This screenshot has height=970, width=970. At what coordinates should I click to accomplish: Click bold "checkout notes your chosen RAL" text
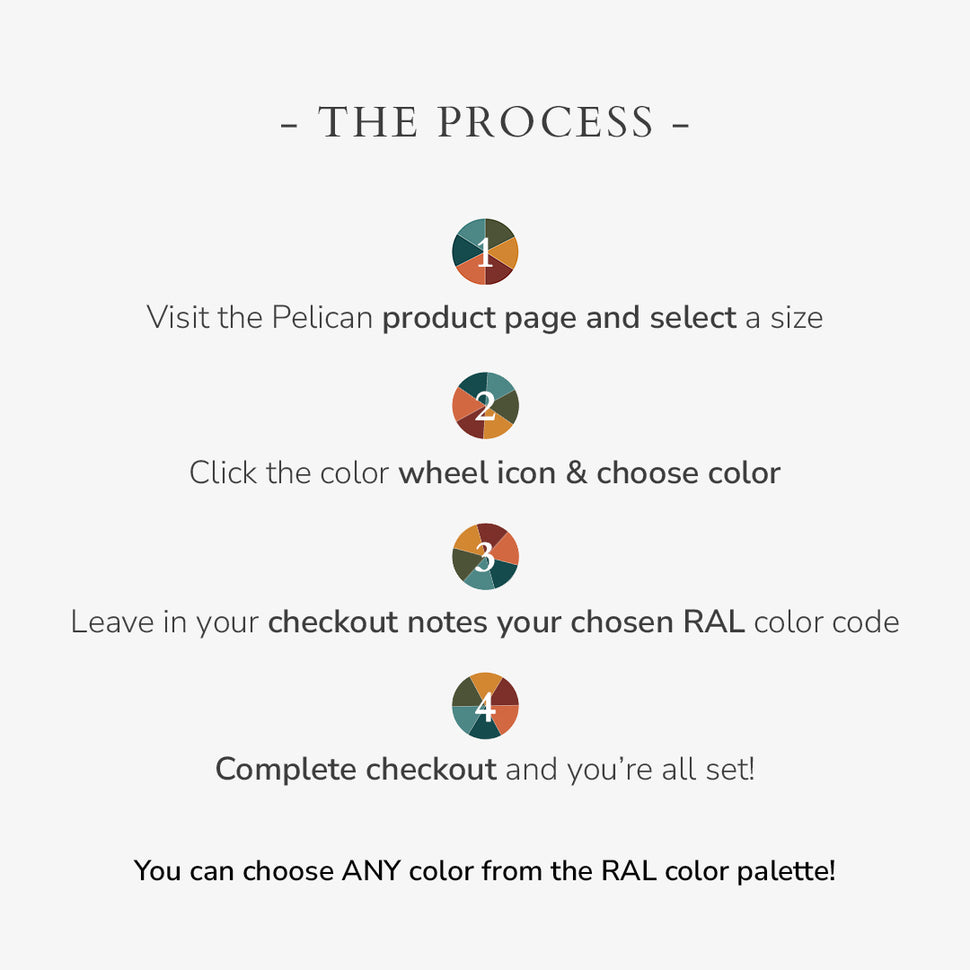pos(506,622)
